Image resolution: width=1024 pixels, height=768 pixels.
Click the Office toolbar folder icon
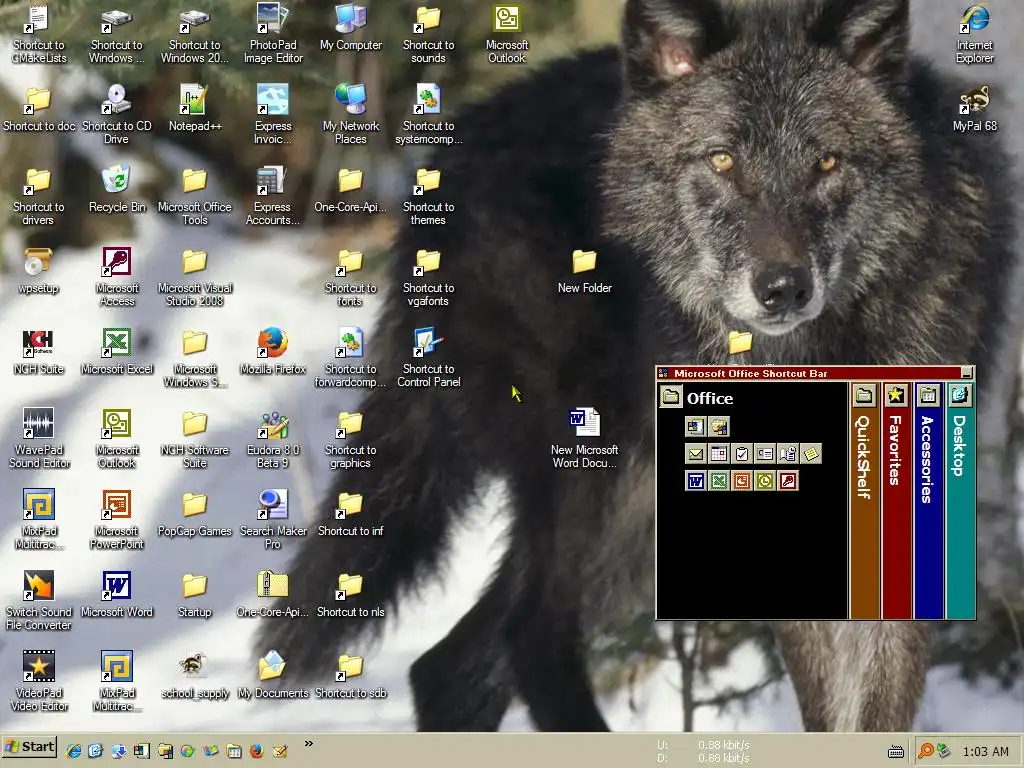point(671,396)
